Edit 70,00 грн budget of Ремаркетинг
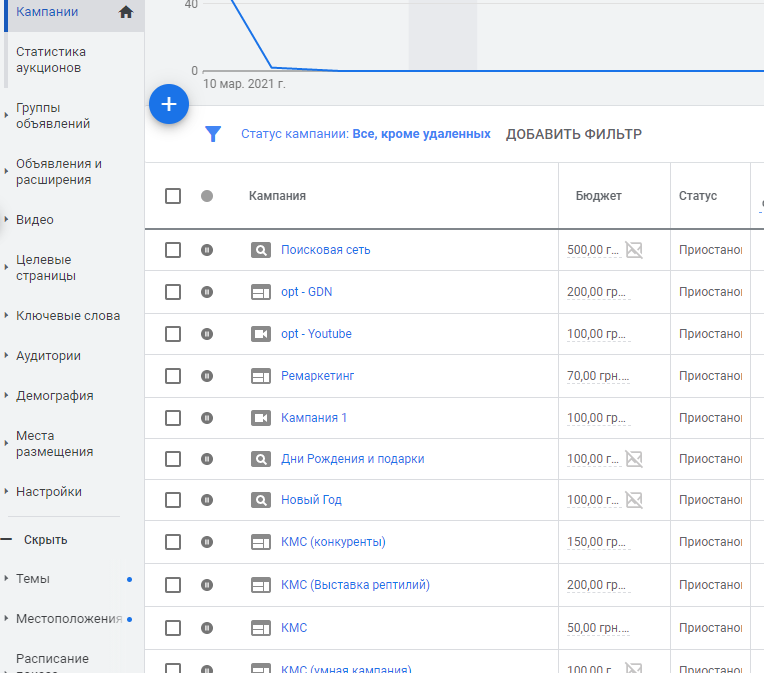The image size is (764, 673). [x=598, y=376]
